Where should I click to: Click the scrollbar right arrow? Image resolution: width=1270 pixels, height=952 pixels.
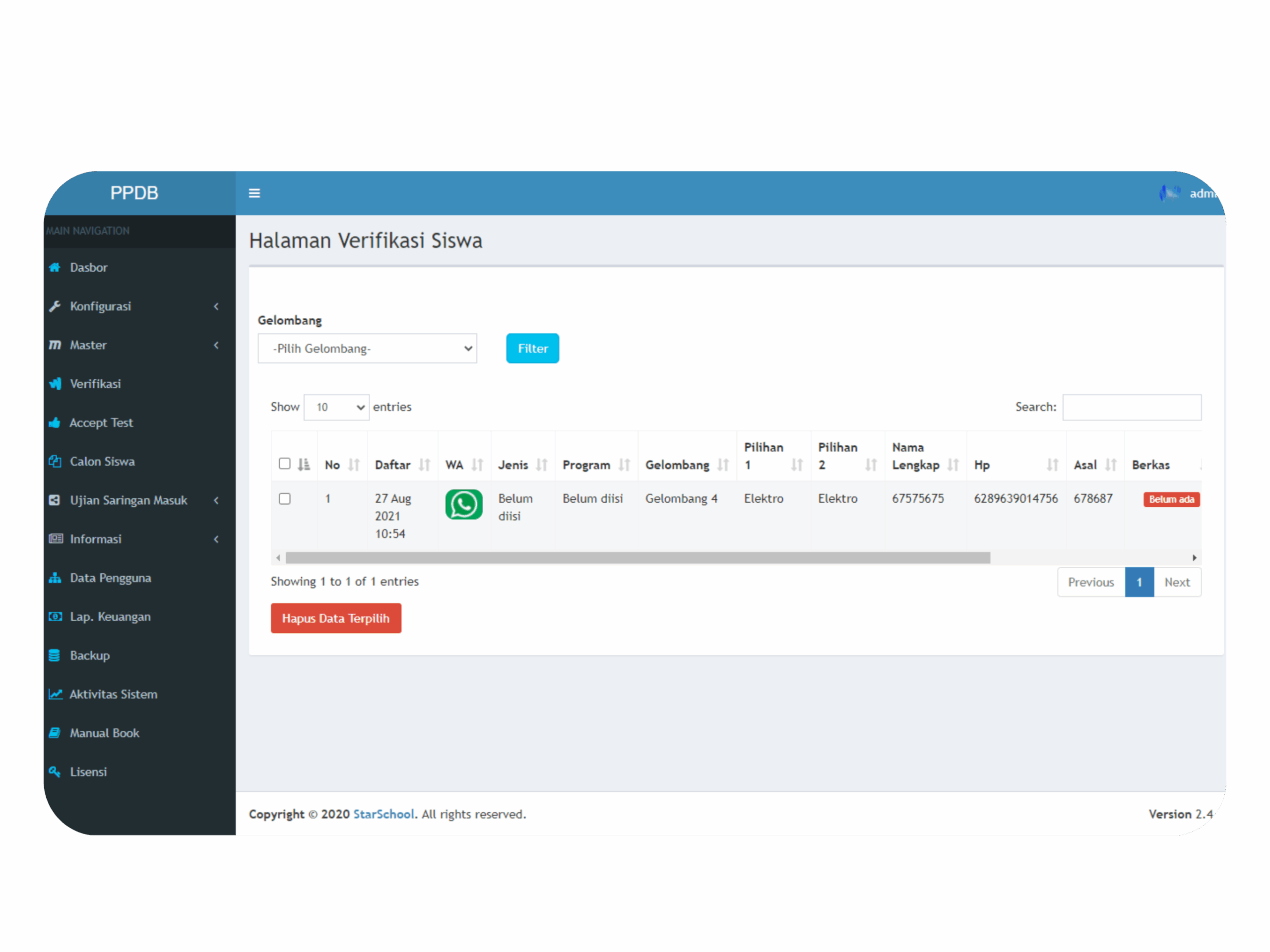1195,558
